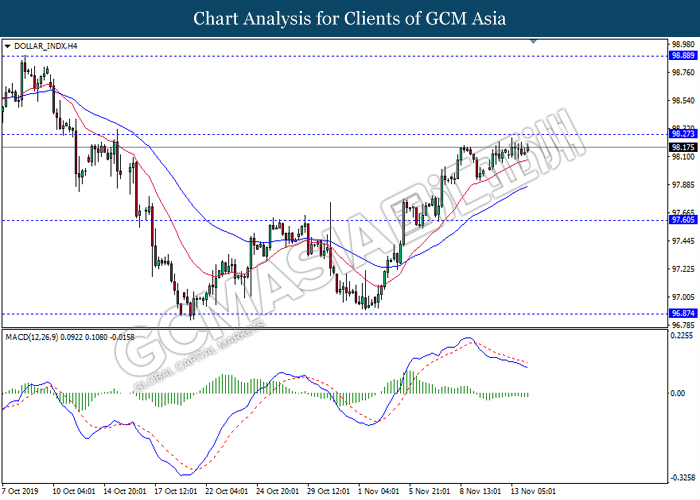
Task: Select the 98.273 price level label
Action: 683,134
